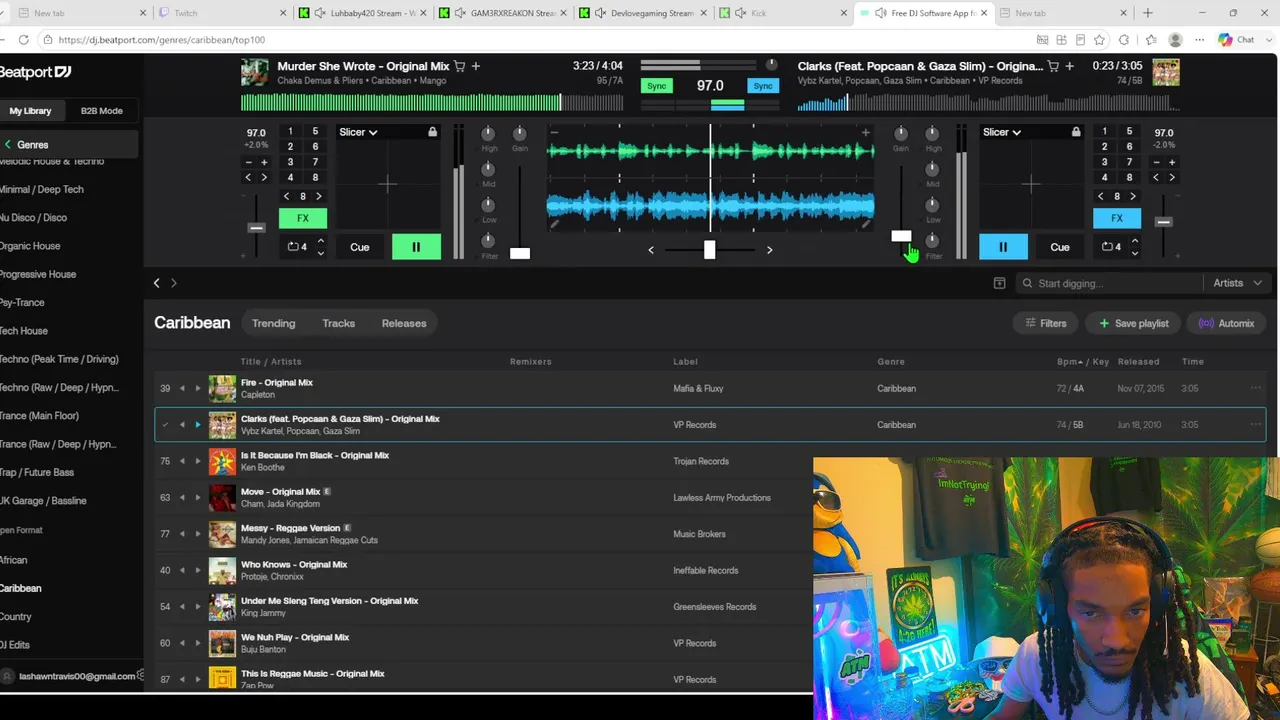Click the left deck High EQ knob
Image resolution: width=1280 pixels, height=720 pixels.
[489, 133]
